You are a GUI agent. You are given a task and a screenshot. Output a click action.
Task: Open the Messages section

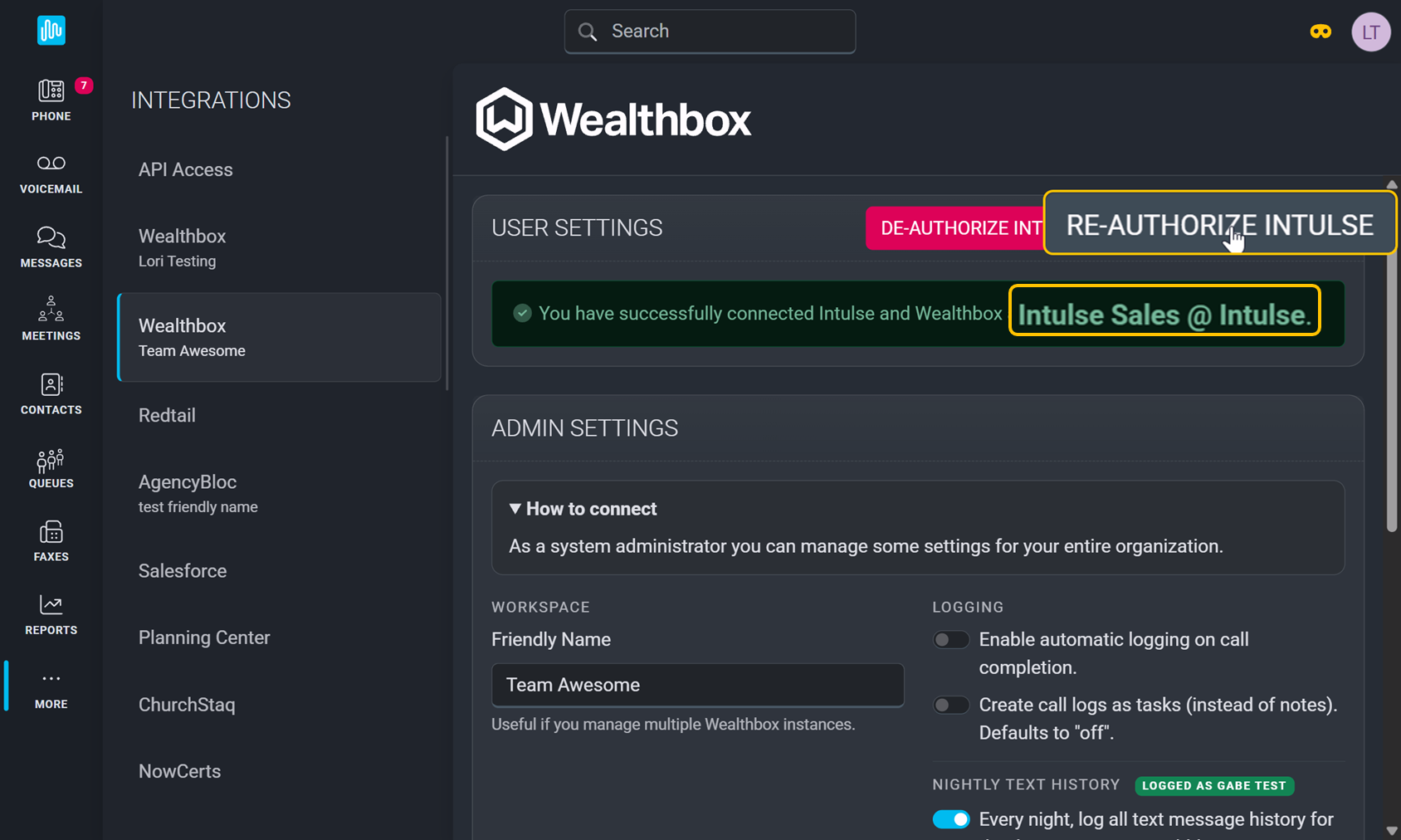pos(51,247)
